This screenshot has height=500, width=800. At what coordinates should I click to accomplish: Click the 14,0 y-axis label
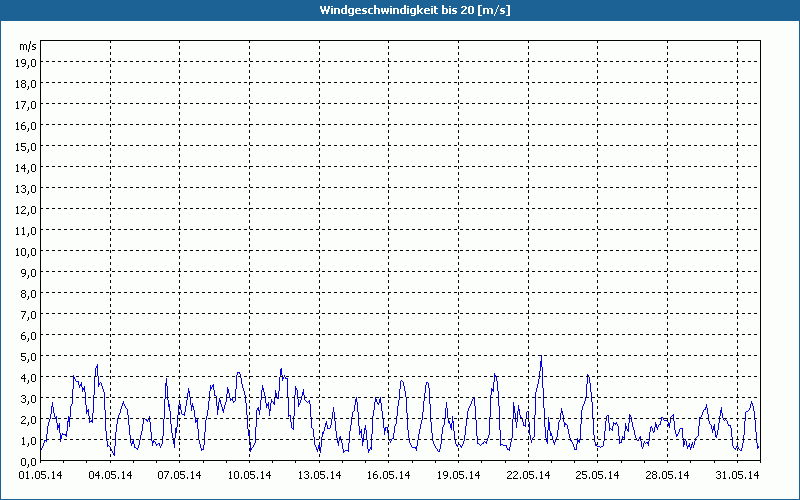pos(26,168)
